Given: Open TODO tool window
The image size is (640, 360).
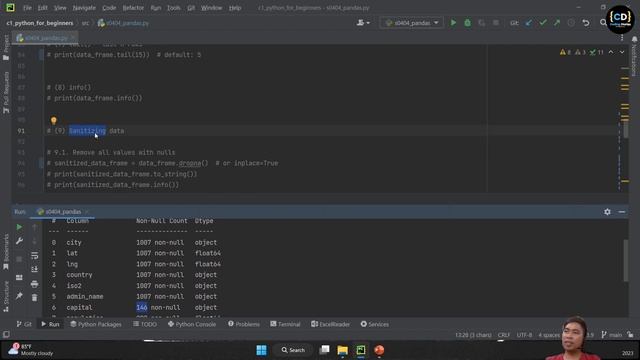Looking at the screenshot, I should click(145, 324).
